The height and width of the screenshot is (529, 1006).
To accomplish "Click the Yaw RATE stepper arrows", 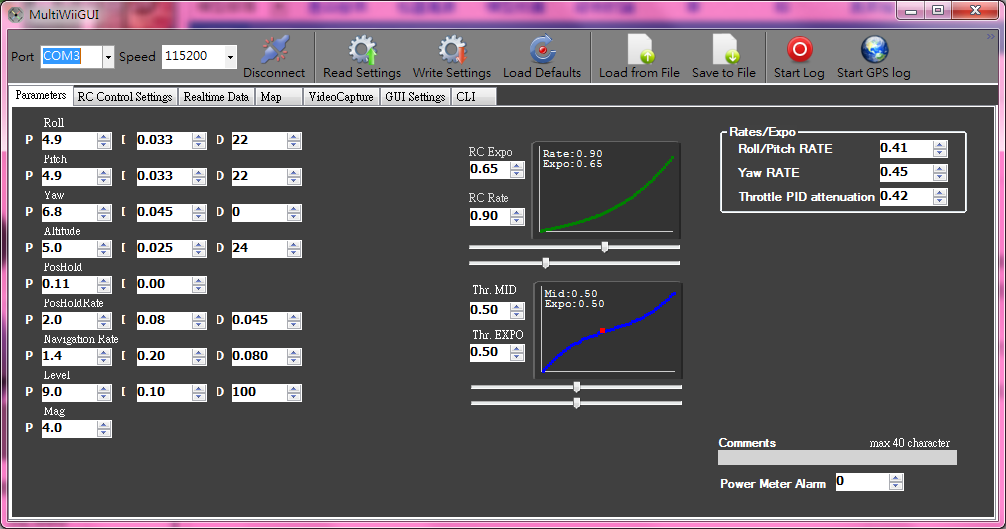I will point(940,172).
